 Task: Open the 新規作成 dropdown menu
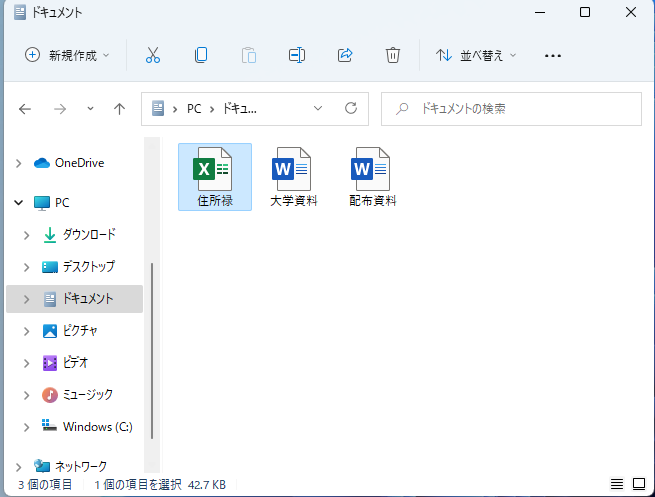67,55
